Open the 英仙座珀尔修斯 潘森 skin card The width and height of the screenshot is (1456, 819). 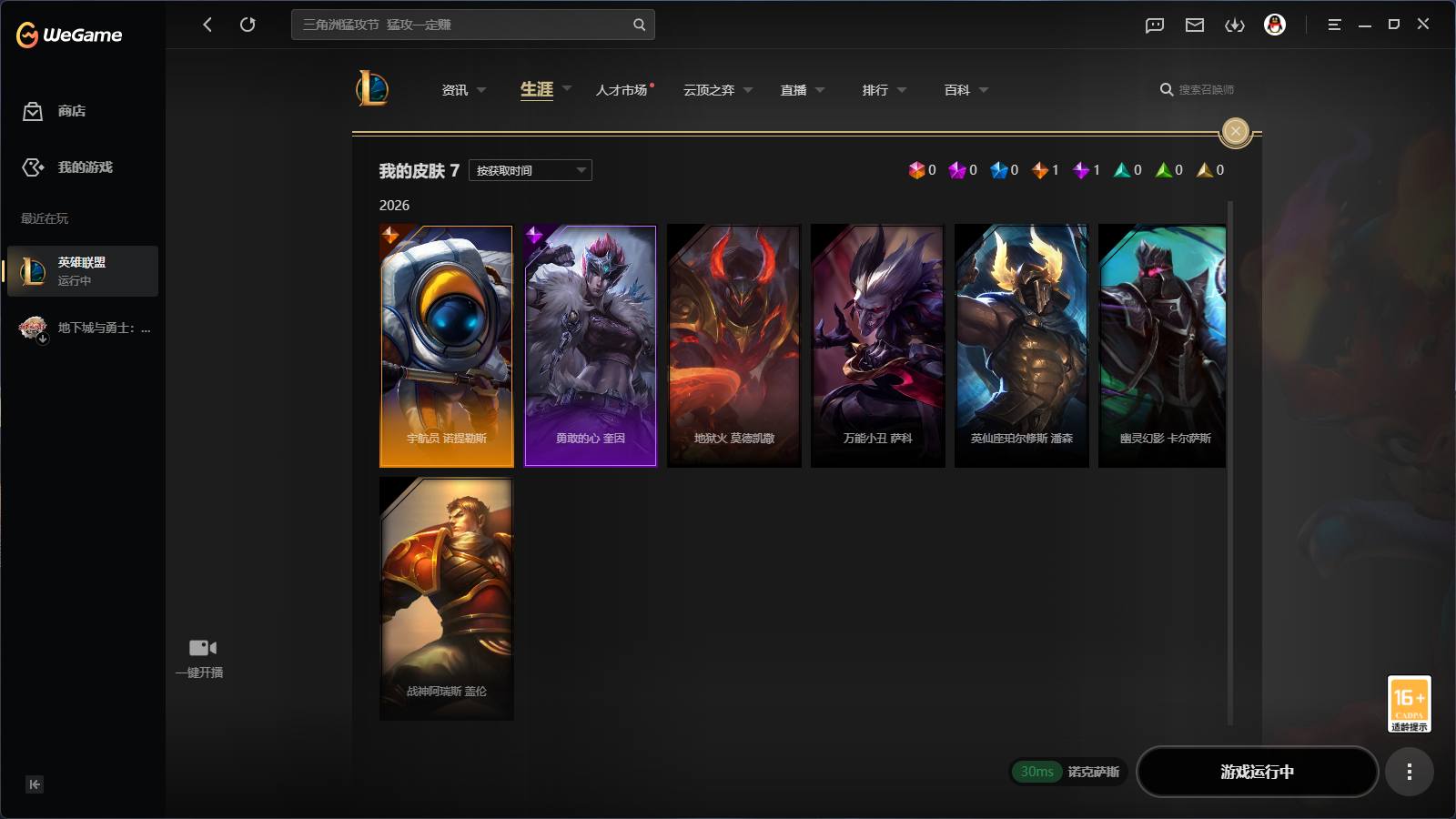(1022, 346)
